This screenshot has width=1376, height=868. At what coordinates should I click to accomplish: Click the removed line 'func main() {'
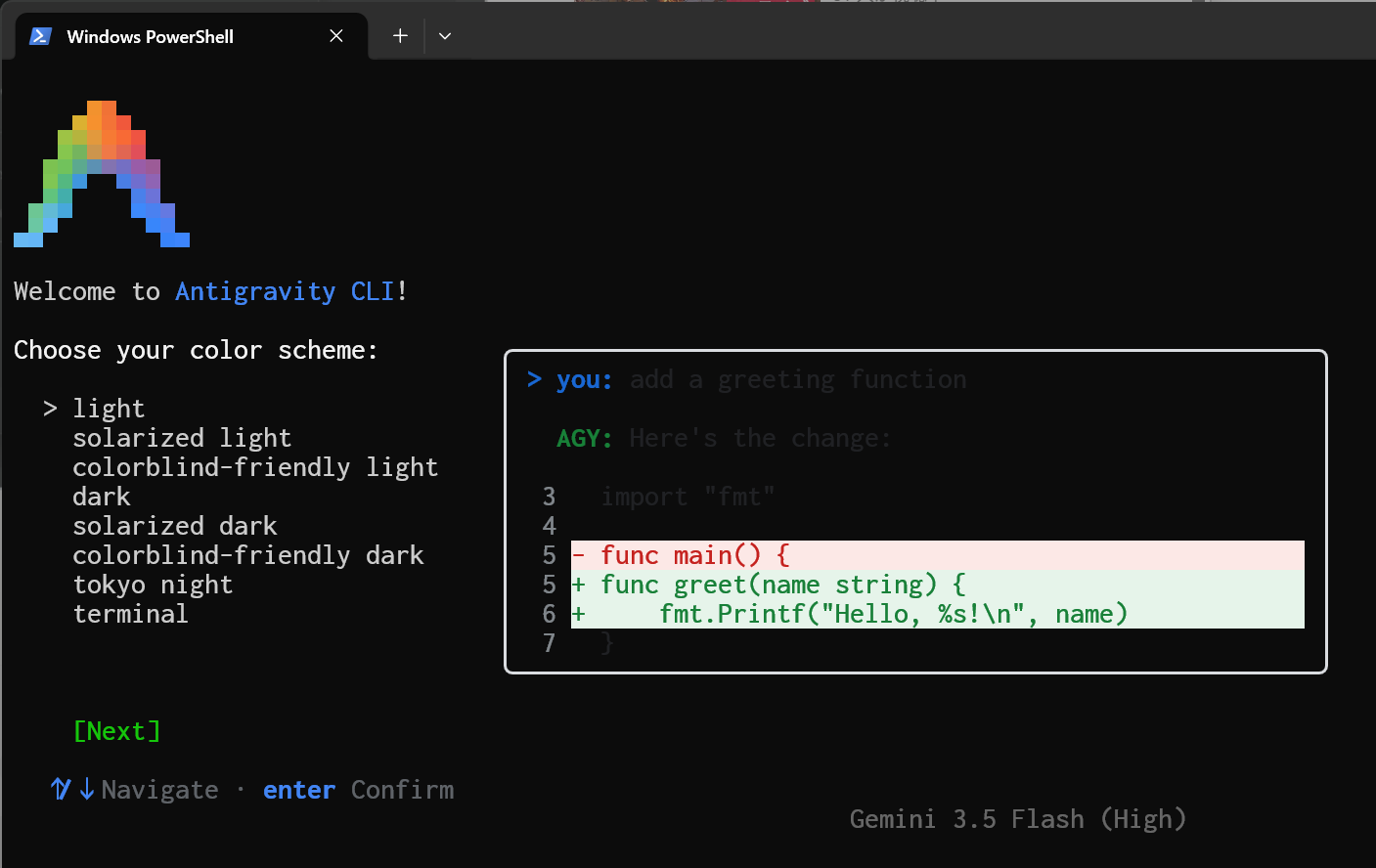click(938, 555)
